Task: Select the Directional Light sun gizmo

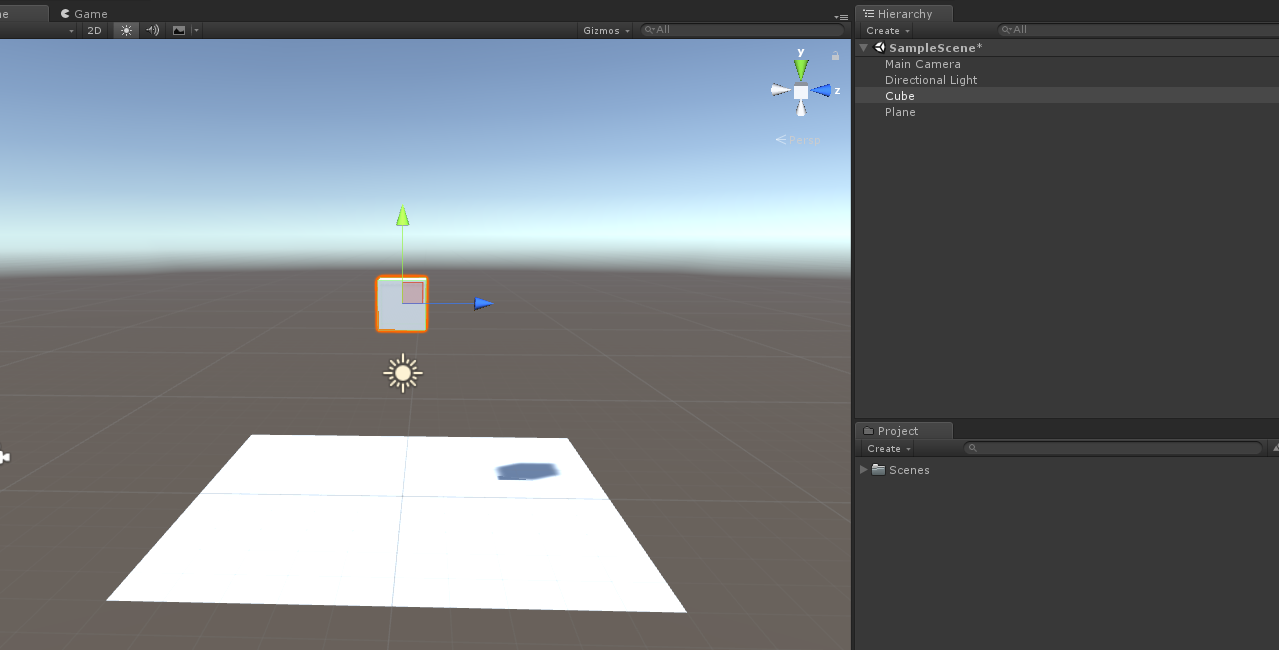Action: pos(403,373)
